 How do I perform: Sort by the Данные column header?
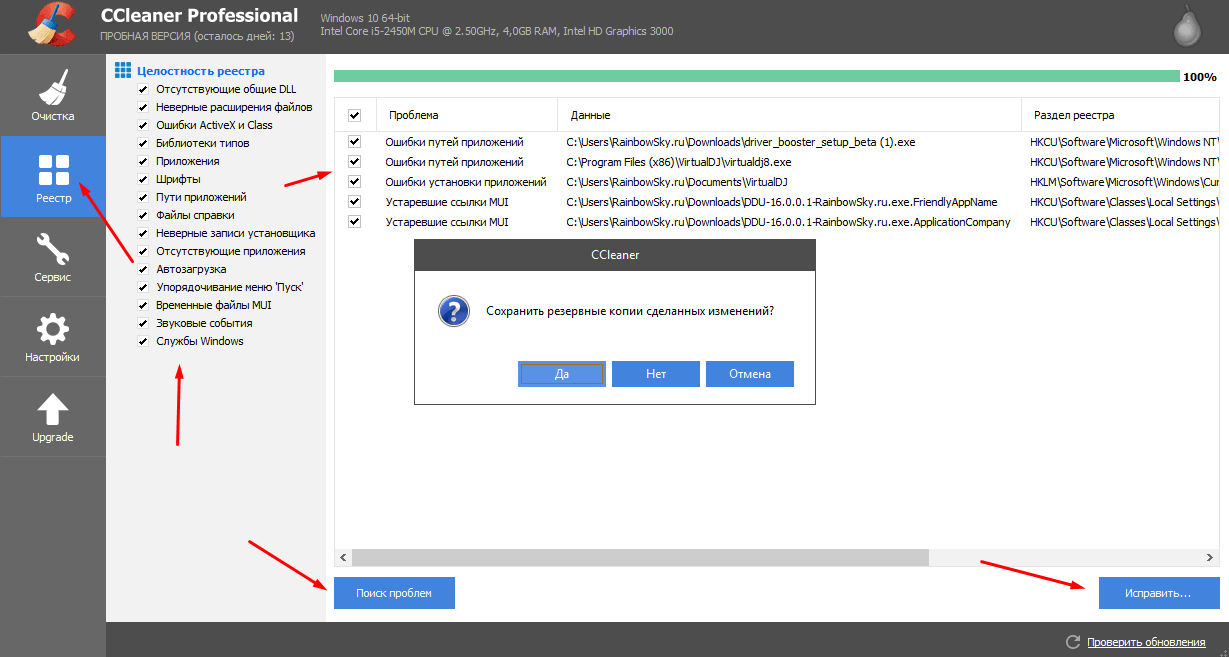pyautogui.click(x=789, y=115)
